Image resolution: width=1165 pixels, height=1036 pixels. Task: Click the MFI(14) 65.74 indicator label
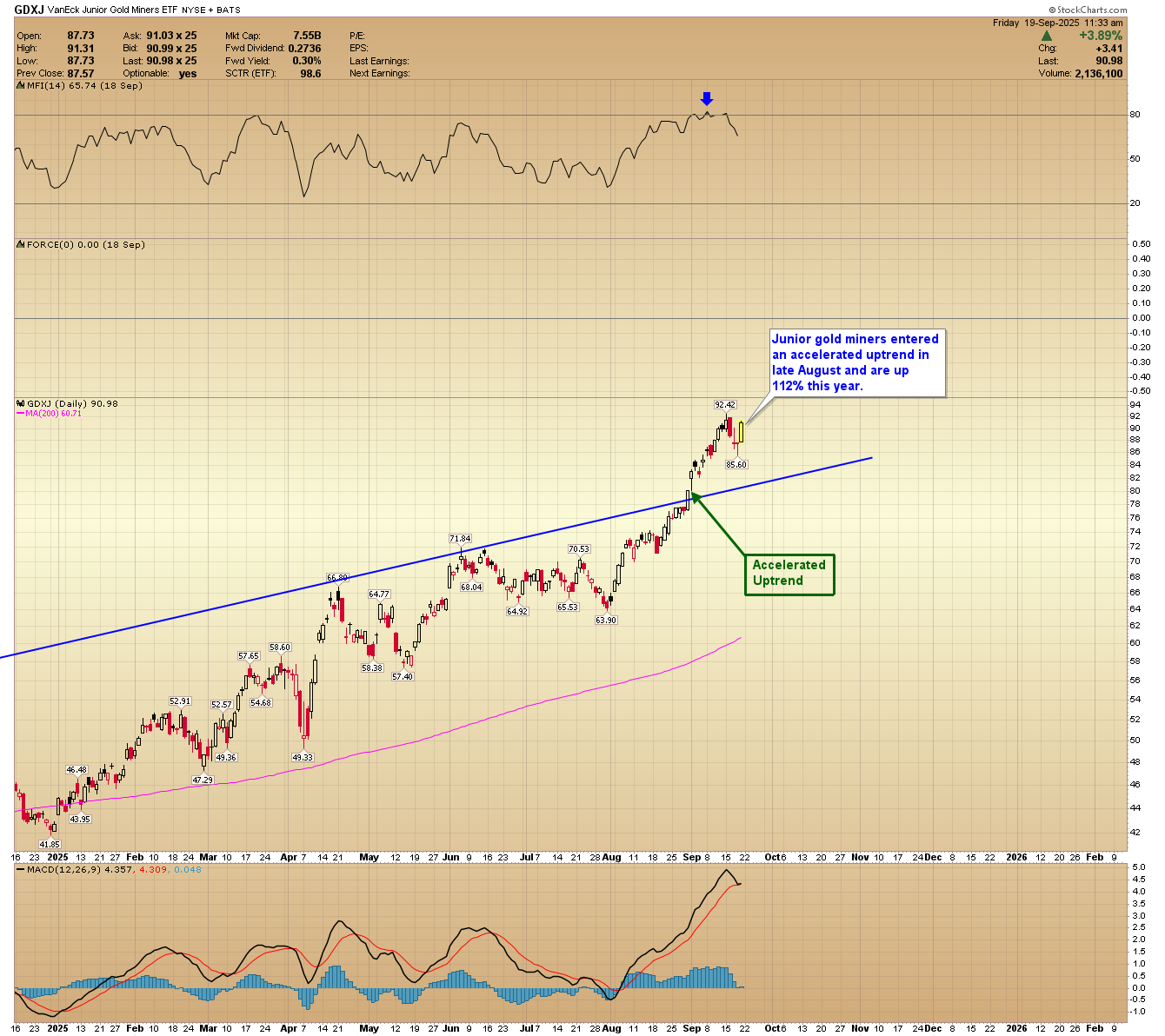pyautogui.click(x=84, y=86)
